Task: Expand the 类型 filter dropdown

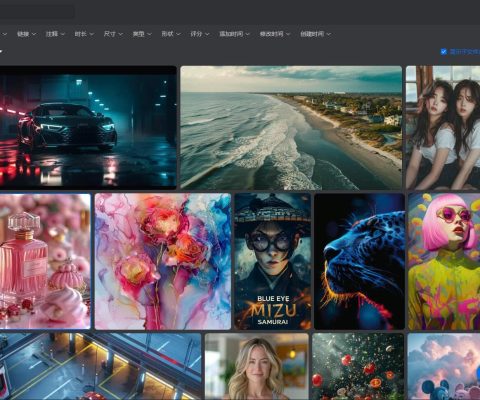Action: 142,34
